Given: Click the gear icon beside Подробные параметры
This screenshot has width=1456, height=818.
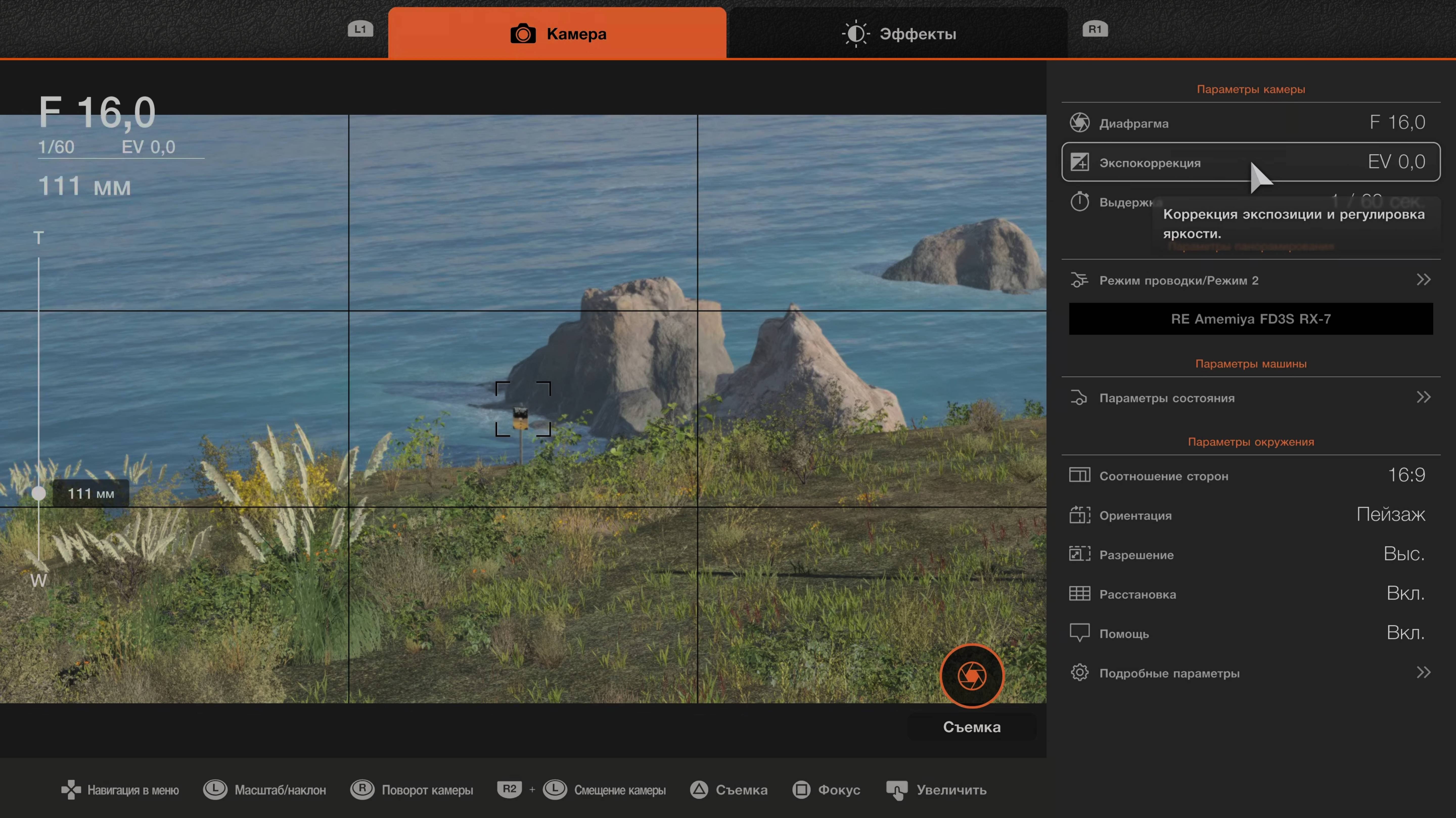Looking at the screenshot, I should (1080, 672).
